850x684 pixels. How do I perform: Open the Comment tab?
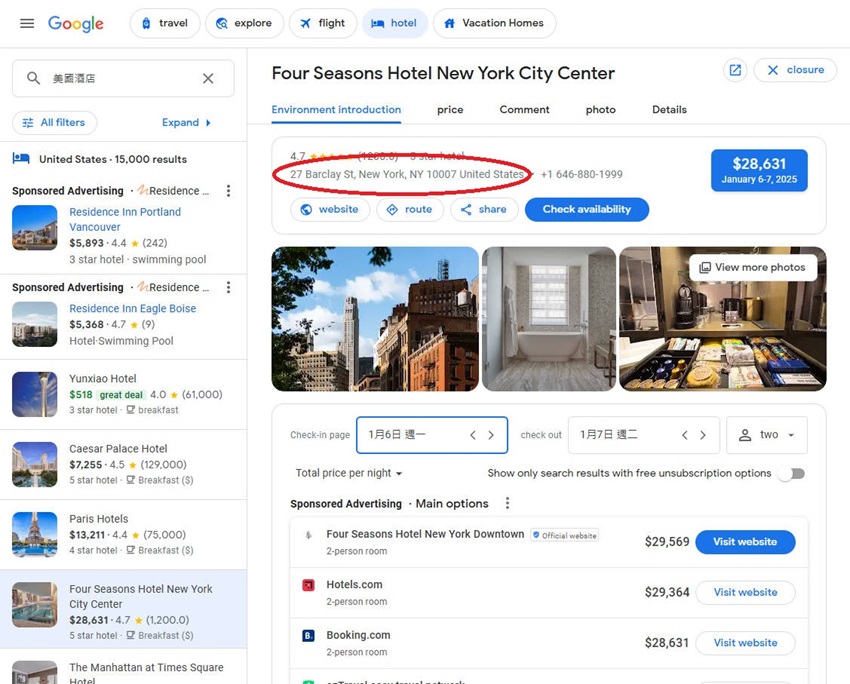524,110
